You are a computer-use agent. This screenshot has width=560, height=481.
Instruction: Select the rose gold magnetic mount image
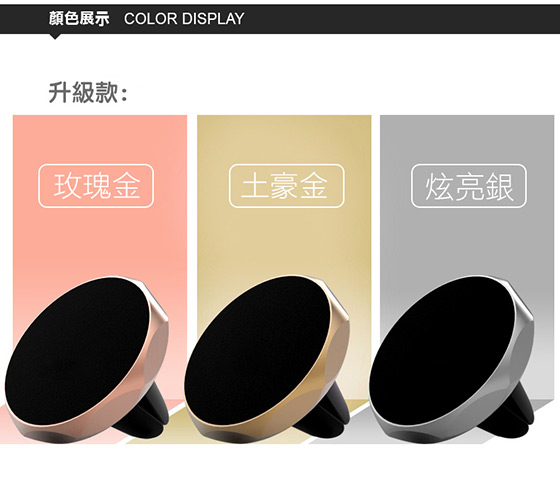pyautogui.click(x=87, y=360)
